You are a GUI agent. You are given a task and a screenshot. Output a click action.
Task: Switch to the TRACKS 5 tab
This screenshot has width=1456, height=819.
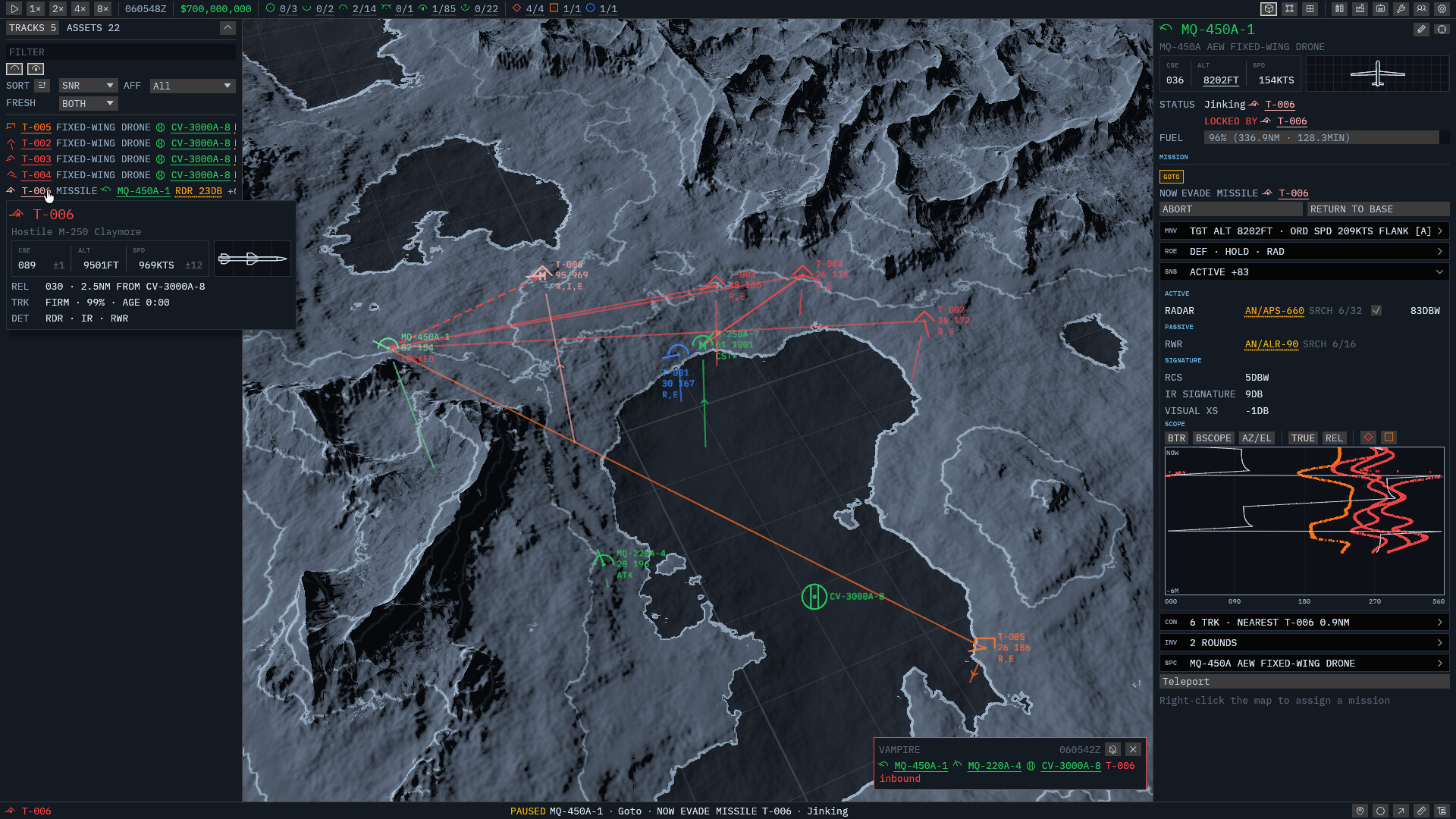coord(33,28)
